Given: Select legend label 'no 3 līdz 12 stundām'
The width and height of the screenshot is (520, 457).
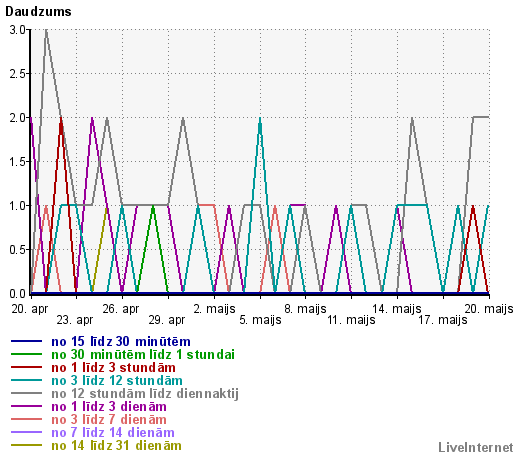Looking at the screenshot, I should click(x=117, y=380).
